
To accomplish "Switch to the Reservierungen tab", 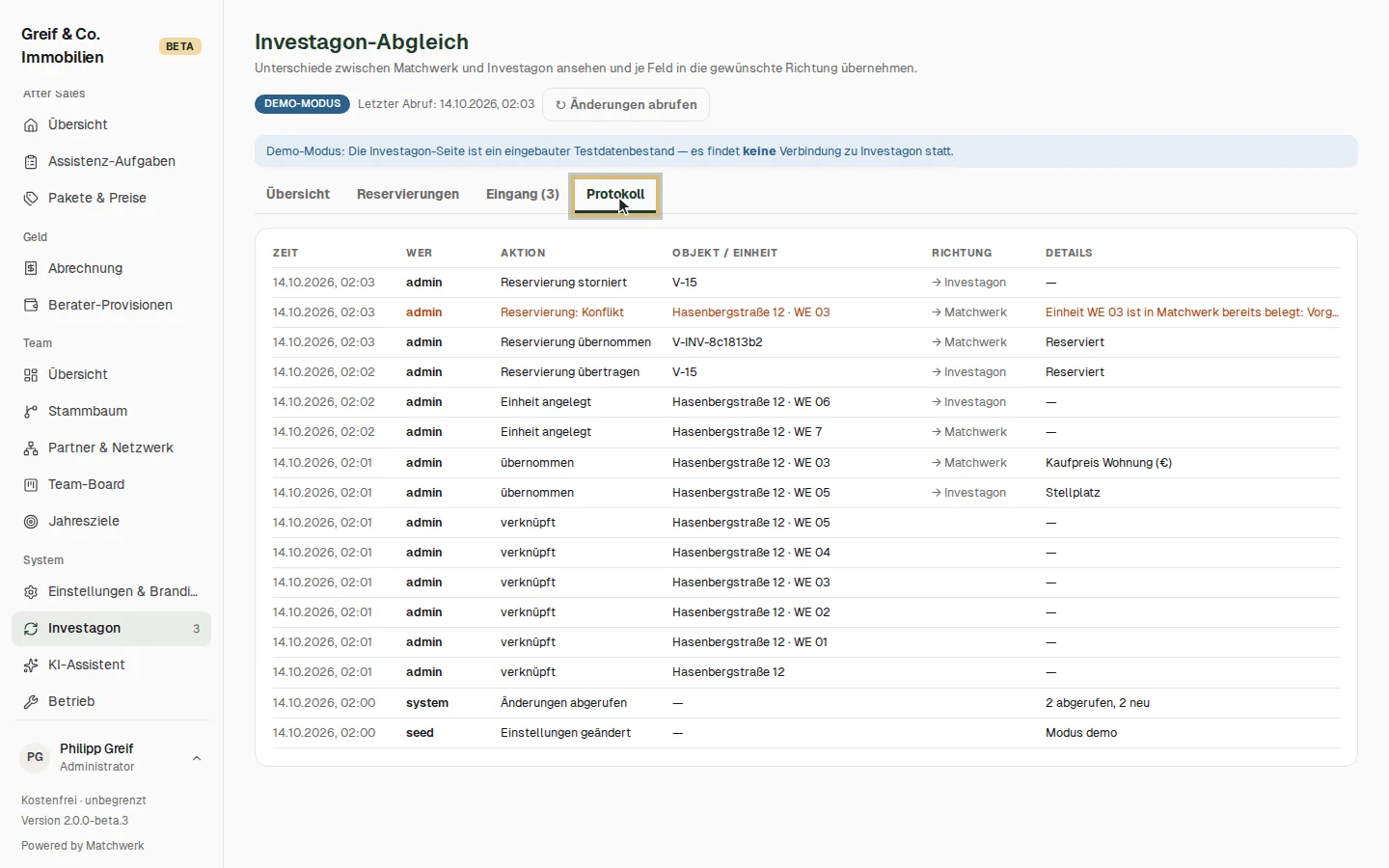I will [408, 194].
